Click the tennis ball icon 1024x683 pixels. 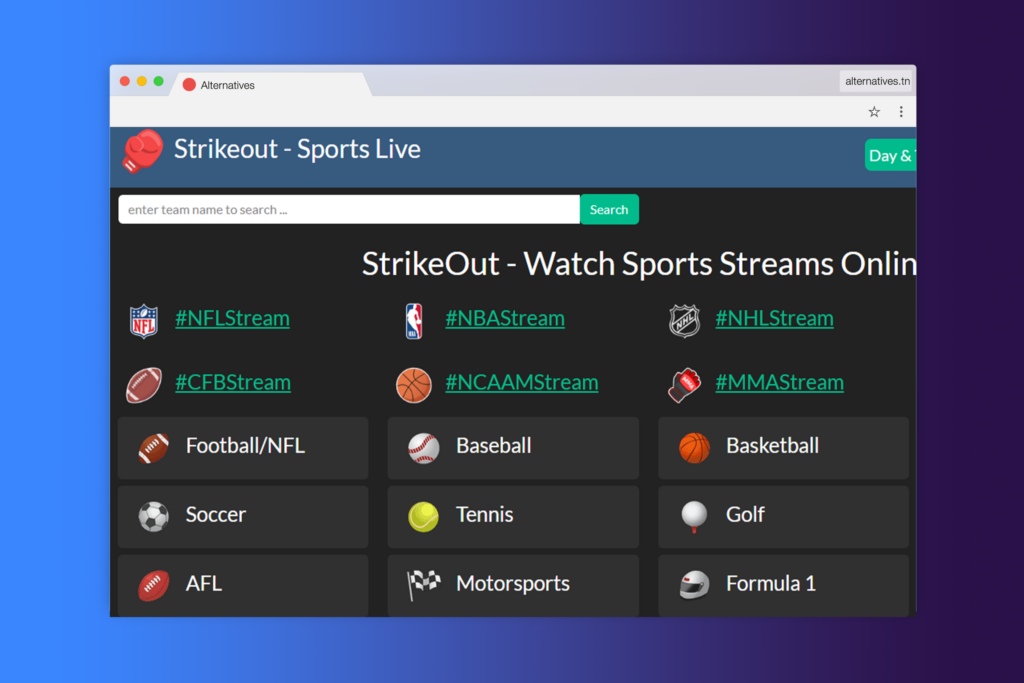click(424, 517)
